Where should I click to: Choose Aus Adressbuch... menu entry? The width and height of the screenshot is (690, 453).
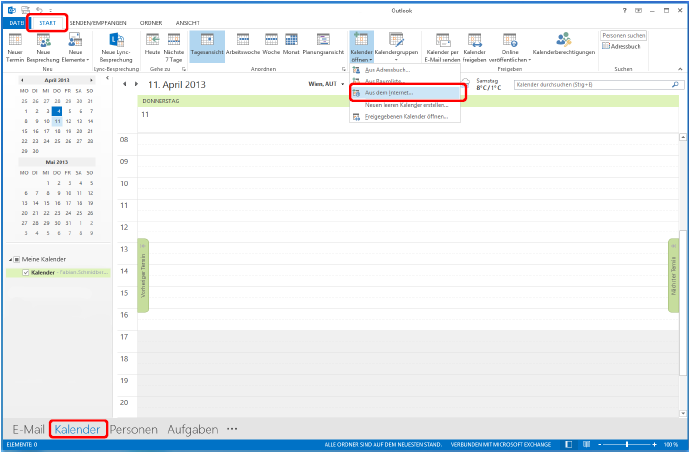point(405,70)
